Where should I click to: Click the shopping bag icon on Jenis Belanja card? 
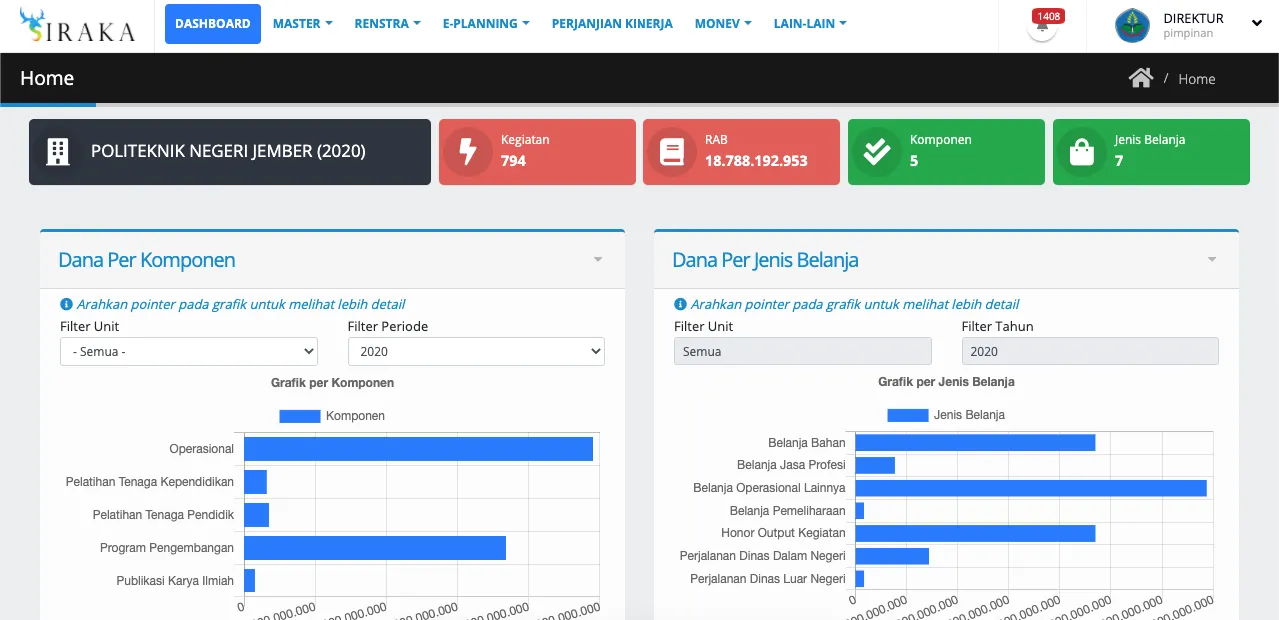[x=1081, y=152]
